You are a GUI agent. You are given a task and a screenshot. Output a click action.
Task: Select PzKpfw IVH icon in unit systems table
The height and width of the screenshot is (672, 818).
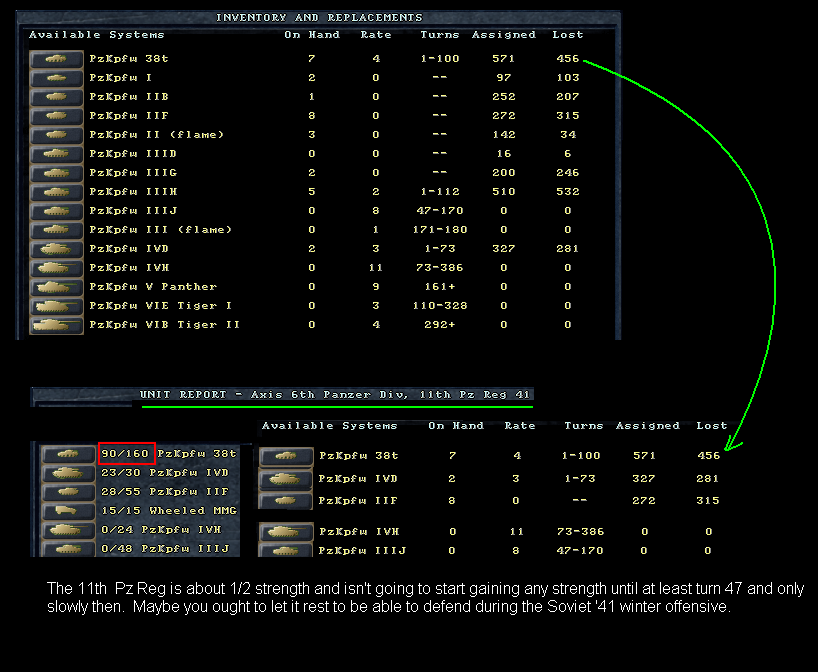286,532
